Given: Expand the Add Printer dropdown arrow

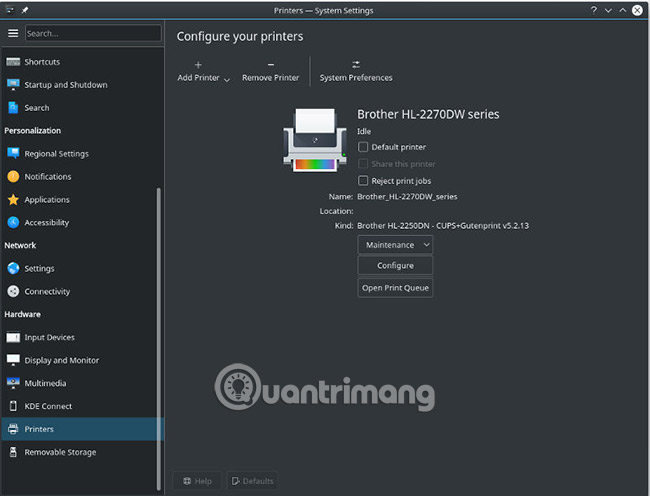Looking at the screenshot, I should coord(227,79).
